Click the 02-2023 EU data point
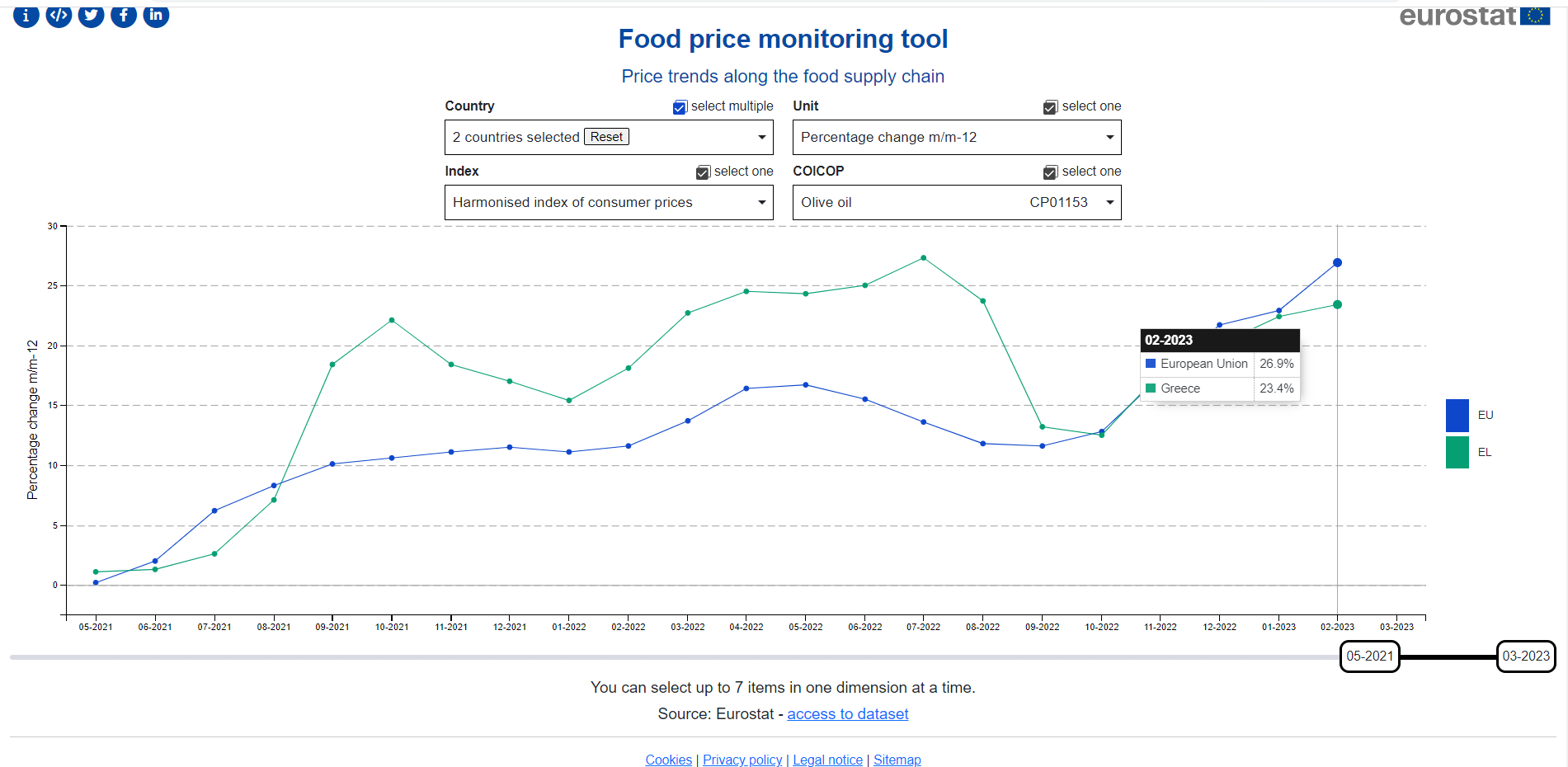The image size is (1568, 767). point(1337,263)
